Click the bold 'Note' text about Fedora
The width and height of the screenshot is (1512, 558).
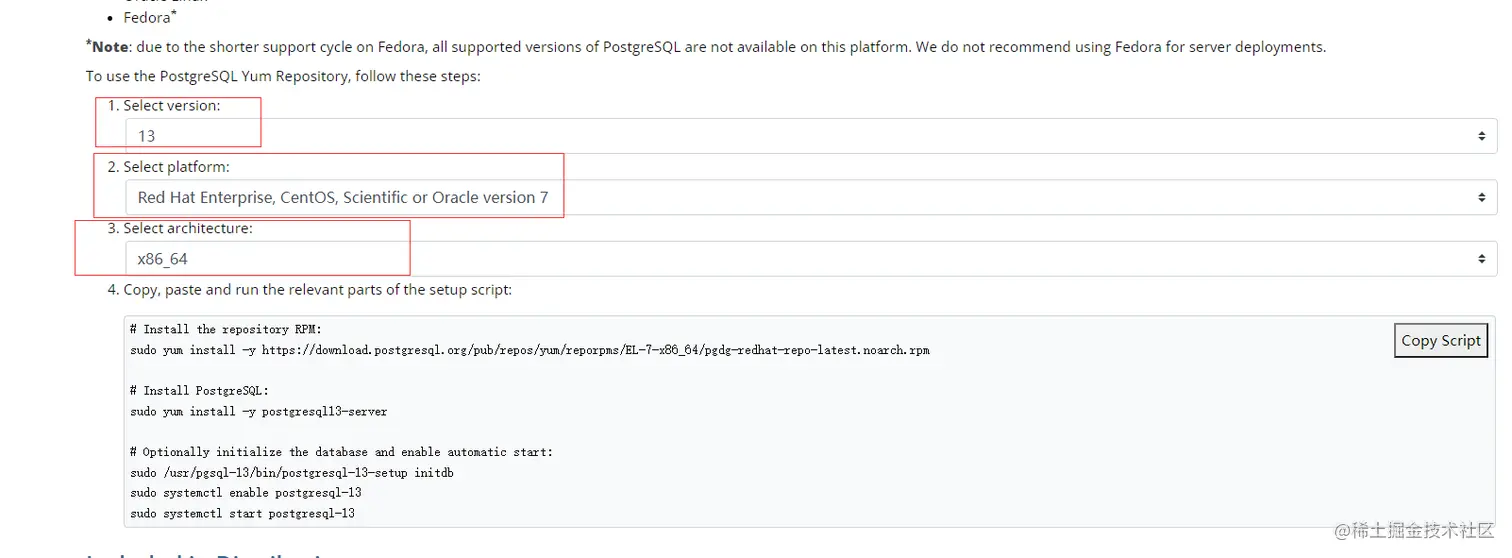pos(110,47)
